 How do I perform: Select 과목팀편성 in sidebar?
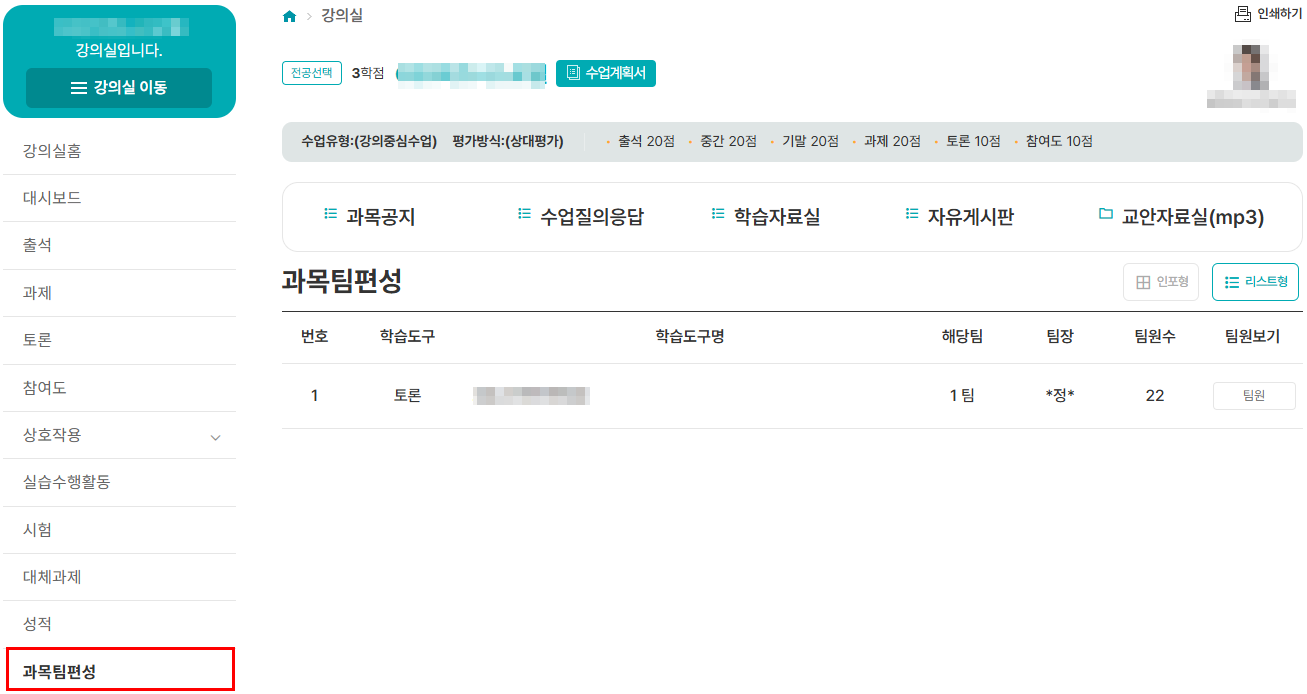pos(119,669)
